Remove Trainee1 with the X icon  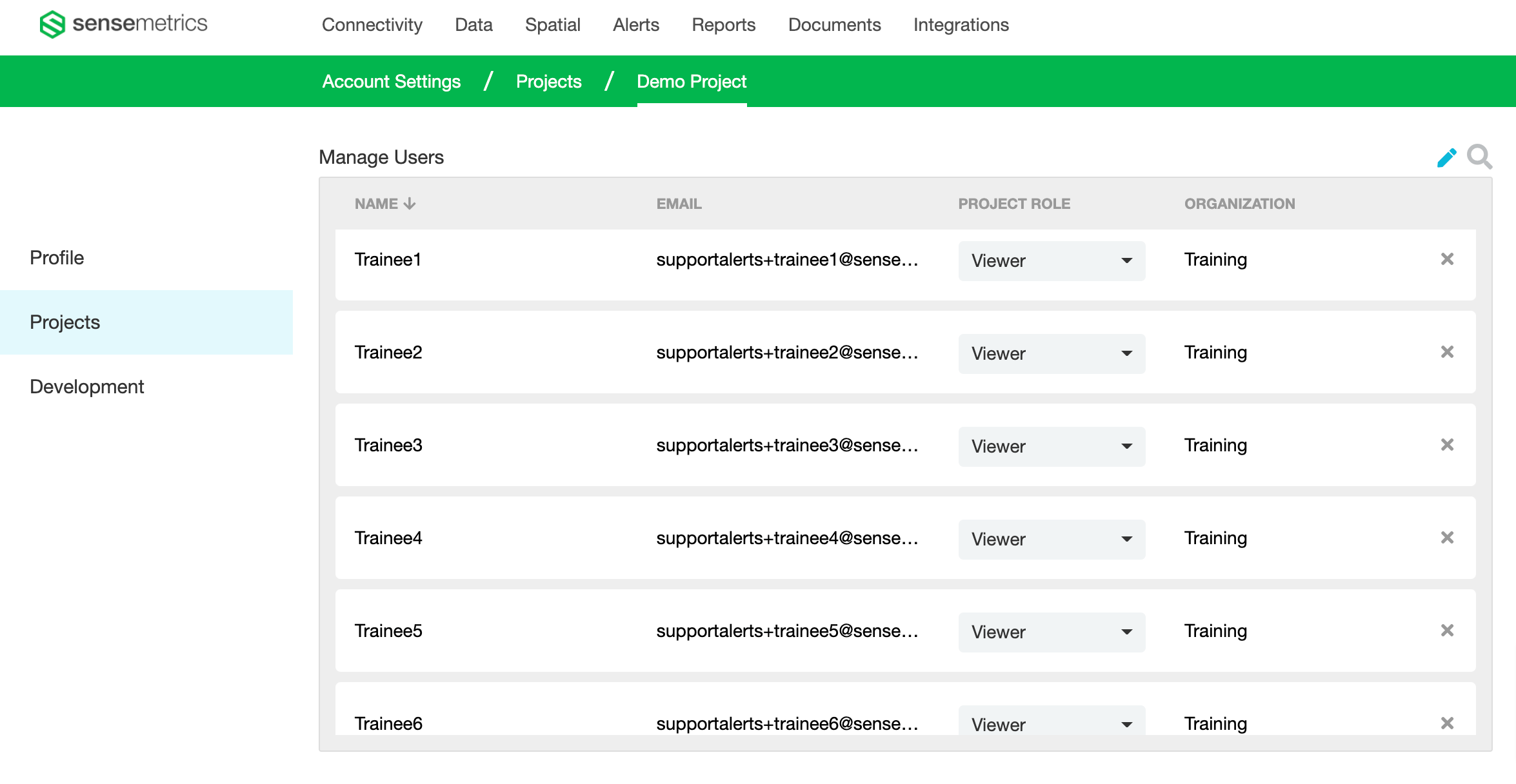1447,259
